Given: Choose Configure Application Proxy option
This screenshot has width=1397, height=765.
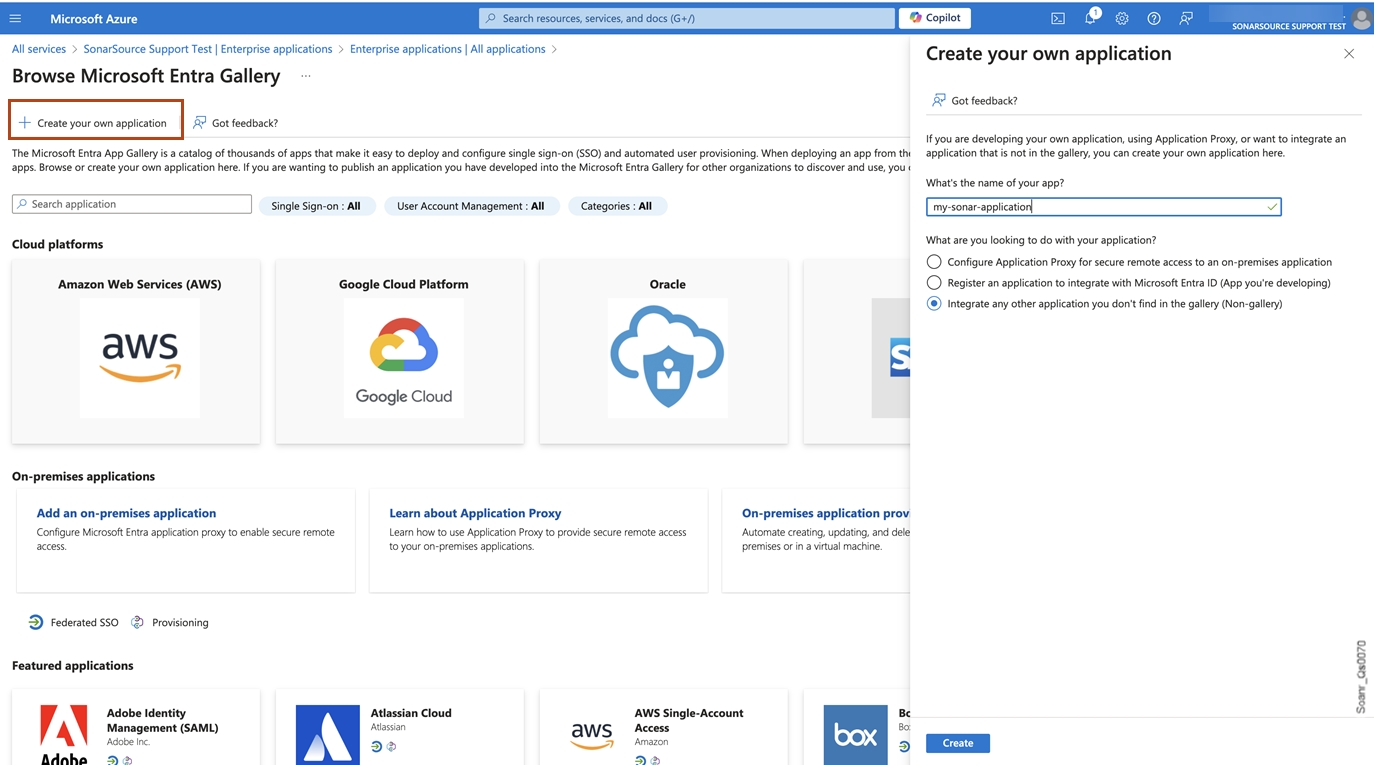Looking at the screenshot, I should pyautogui.click(x=933, y=261).
